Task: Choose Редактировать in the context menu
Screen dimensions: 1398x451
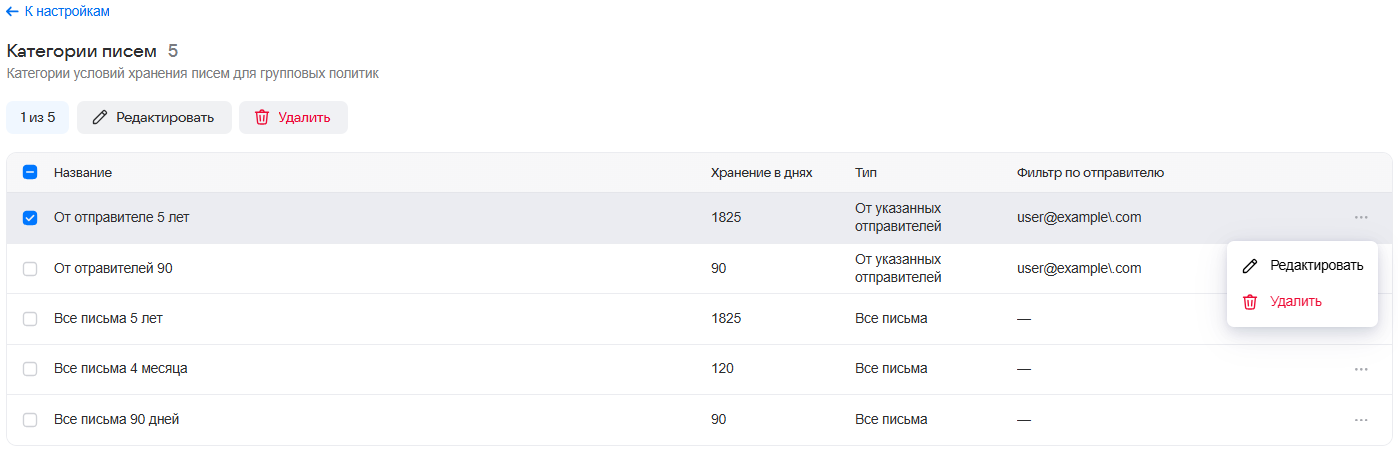Action: coord(1302,266)
